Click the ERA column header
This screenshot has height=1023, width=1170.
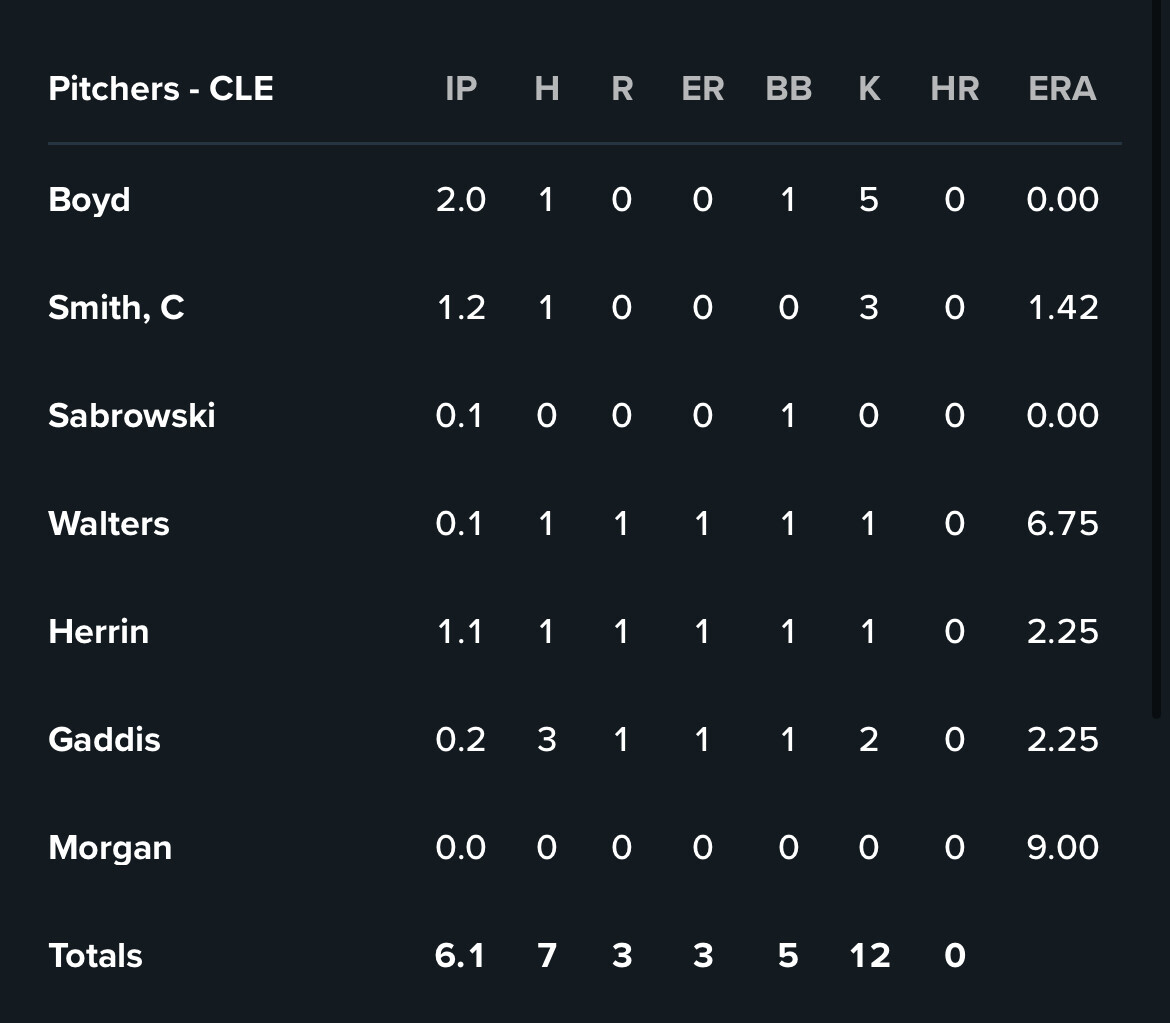click(1062, 89)
